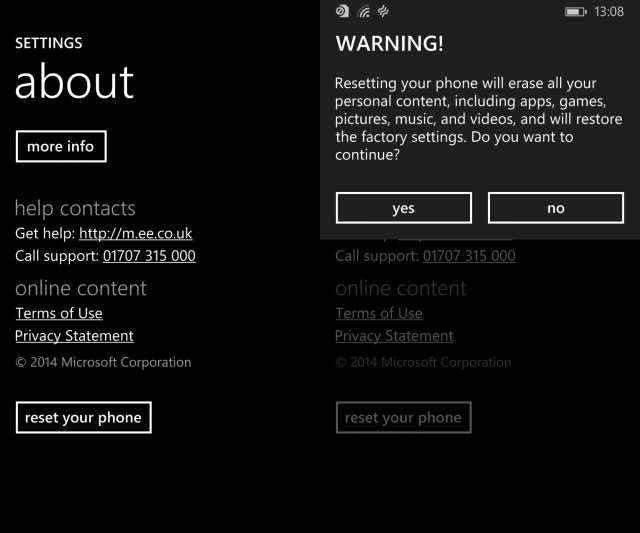This screenshot has width=640, height=533.
Task: Select left © 2014 Microsoft Corporation text
Action: tap(103, 362)
